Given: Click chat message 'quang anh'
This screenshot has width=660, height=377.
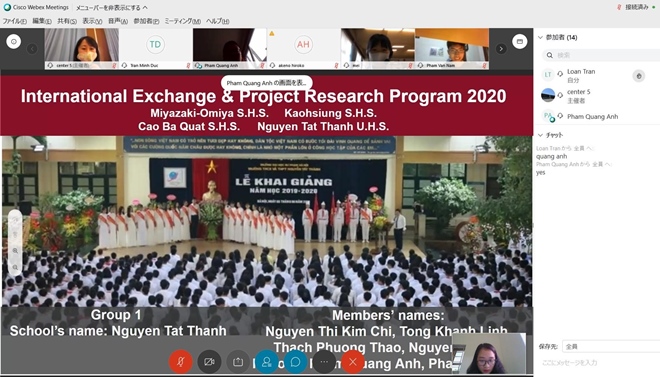Looking at the screenshot, I should (x=551, y=156).
